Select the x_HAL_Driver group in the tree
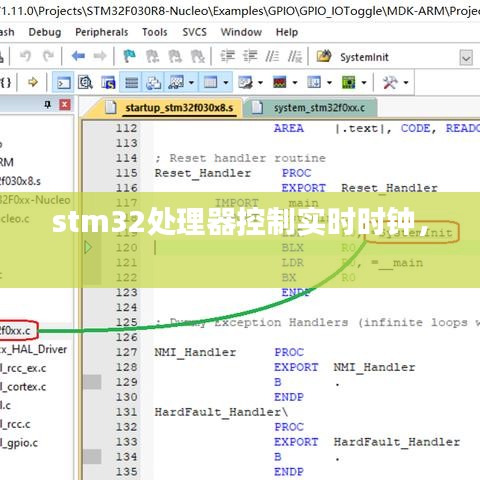Image resolution: width=480 pixels, height=480 pixels. (x=33, y=349)
